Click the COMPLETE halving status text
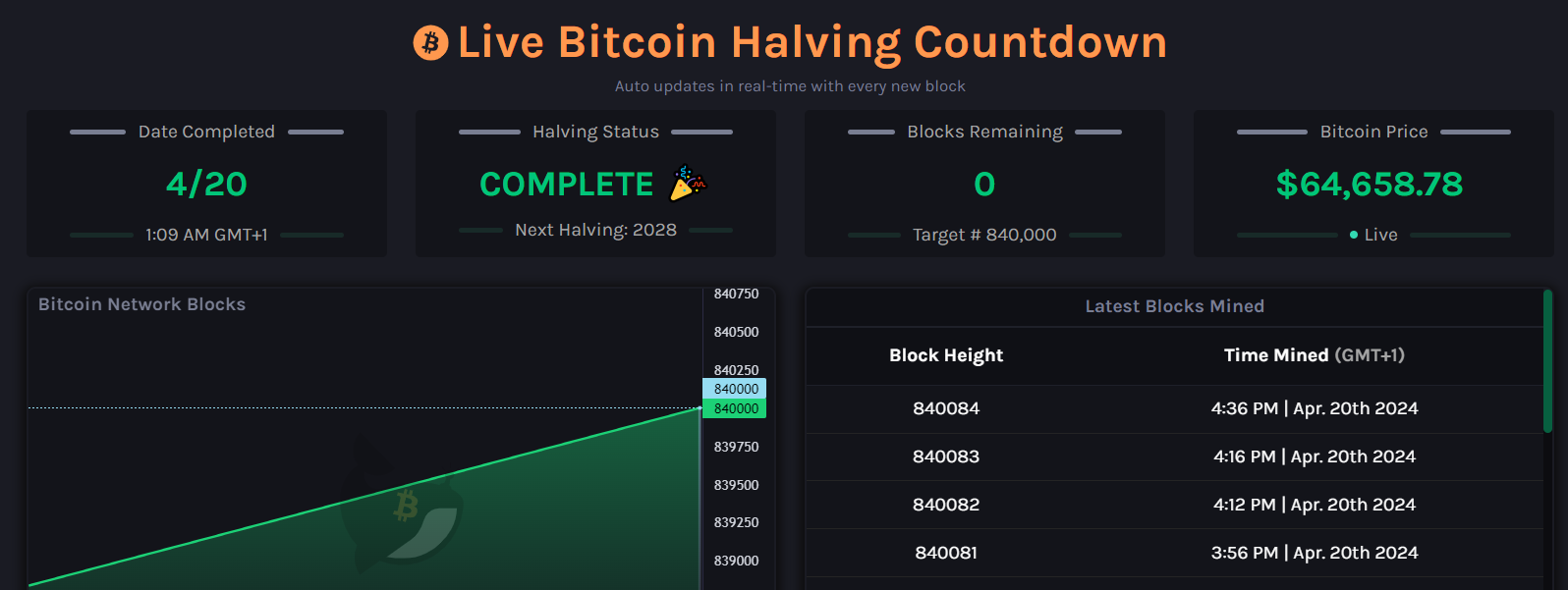 [566, 184]
